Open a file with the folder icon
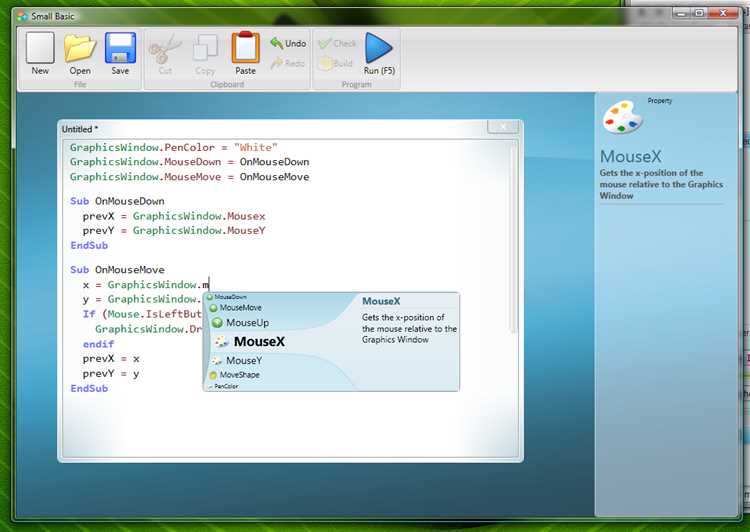 pos(80,48)
